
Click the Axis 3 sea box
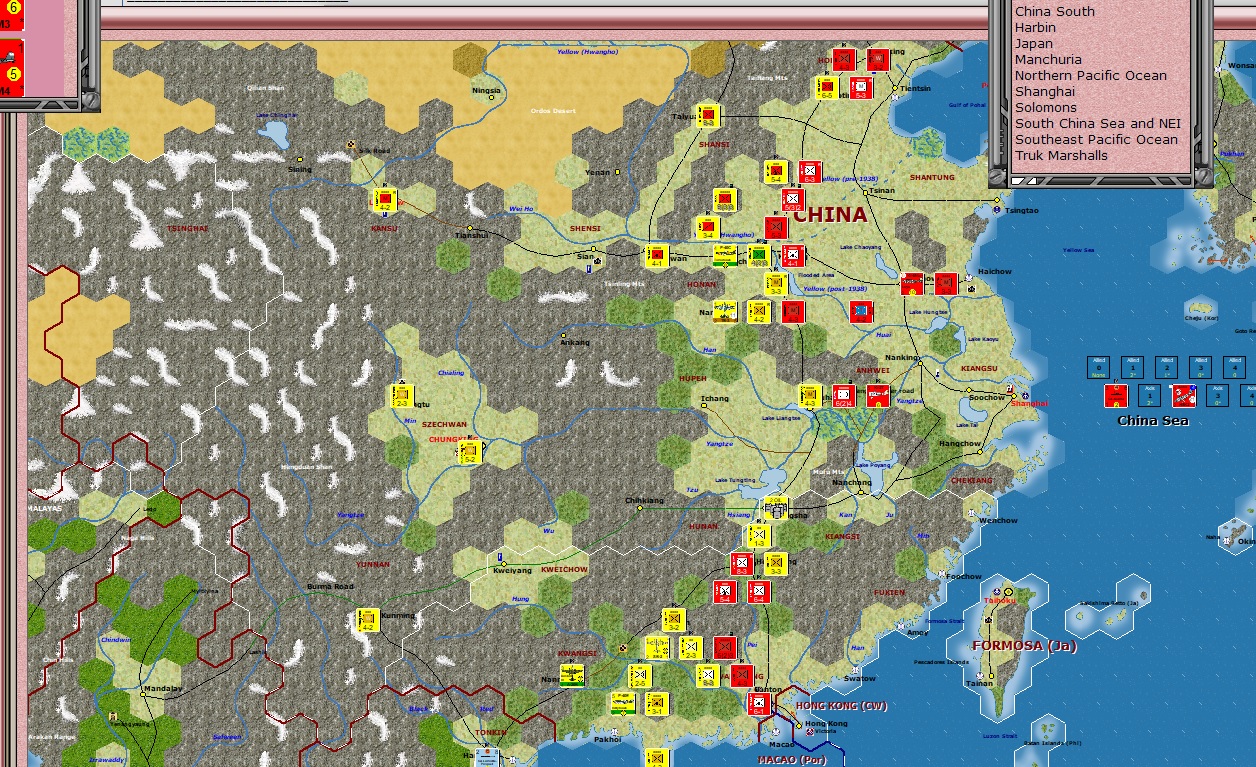tap(1217, 395)
